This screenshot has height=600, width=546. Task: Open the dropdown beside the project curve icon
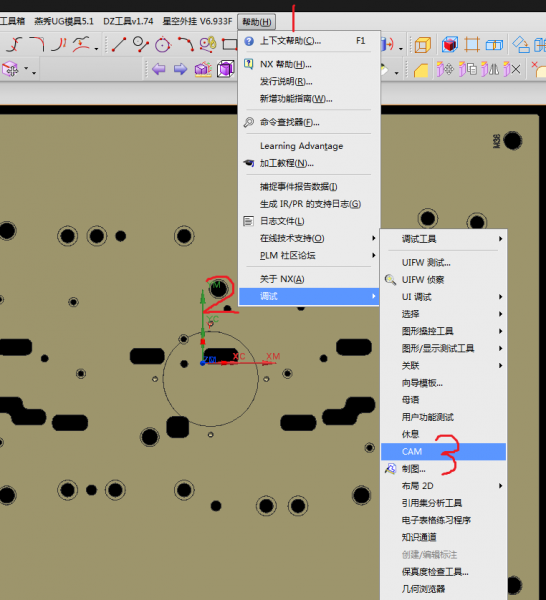(96, 49)
